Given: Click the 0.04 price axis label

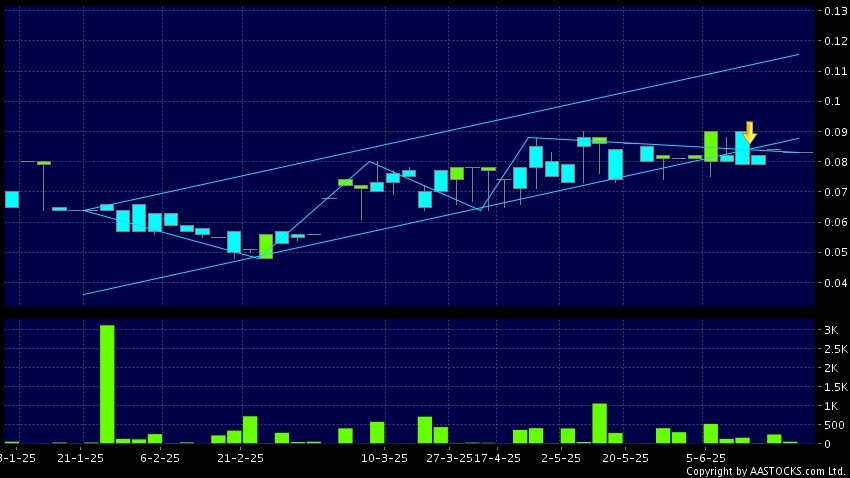Looking at the screenshot, I should [x=835, y=282].
